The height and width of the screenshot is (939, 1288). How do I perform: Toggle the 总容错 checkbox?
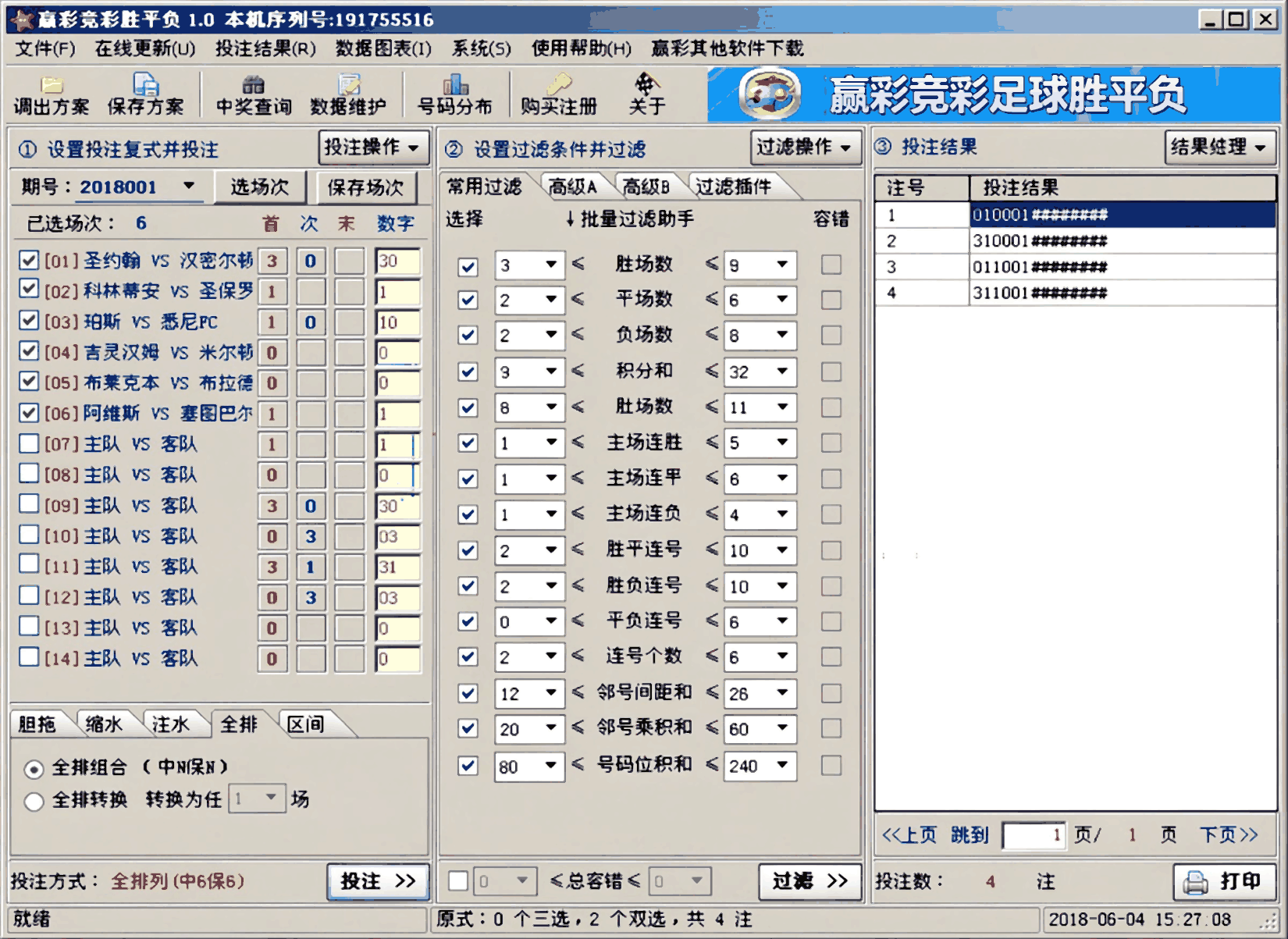coord(458,881)
